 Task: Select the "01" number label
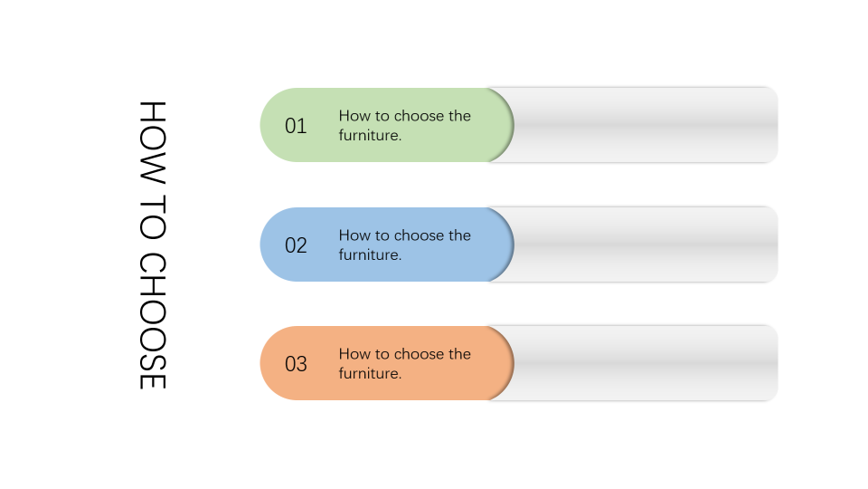pos(296,126)
